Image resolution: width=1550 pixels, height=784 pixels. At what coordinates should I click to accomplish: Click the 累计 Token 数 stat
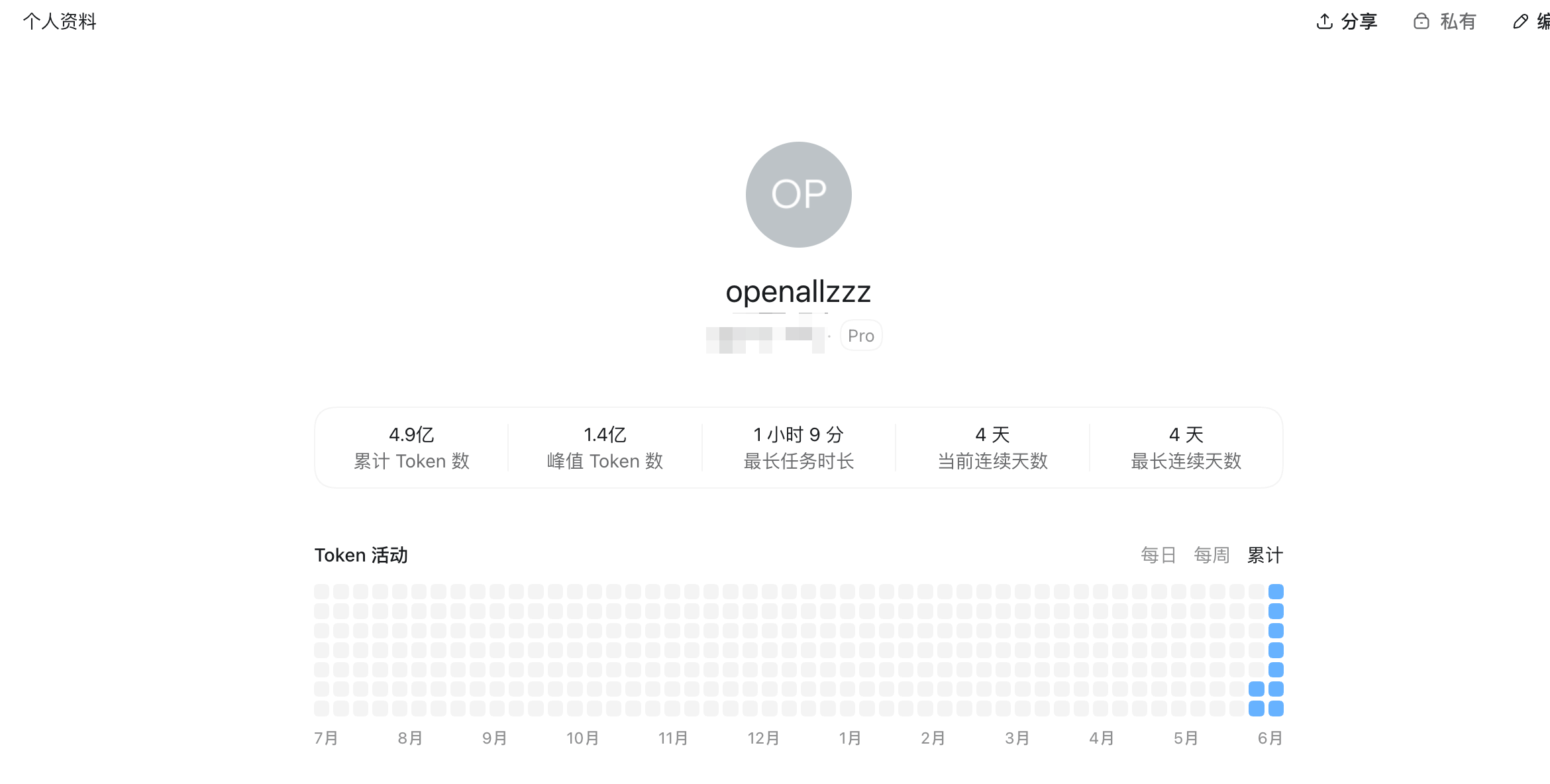[411, 448]
